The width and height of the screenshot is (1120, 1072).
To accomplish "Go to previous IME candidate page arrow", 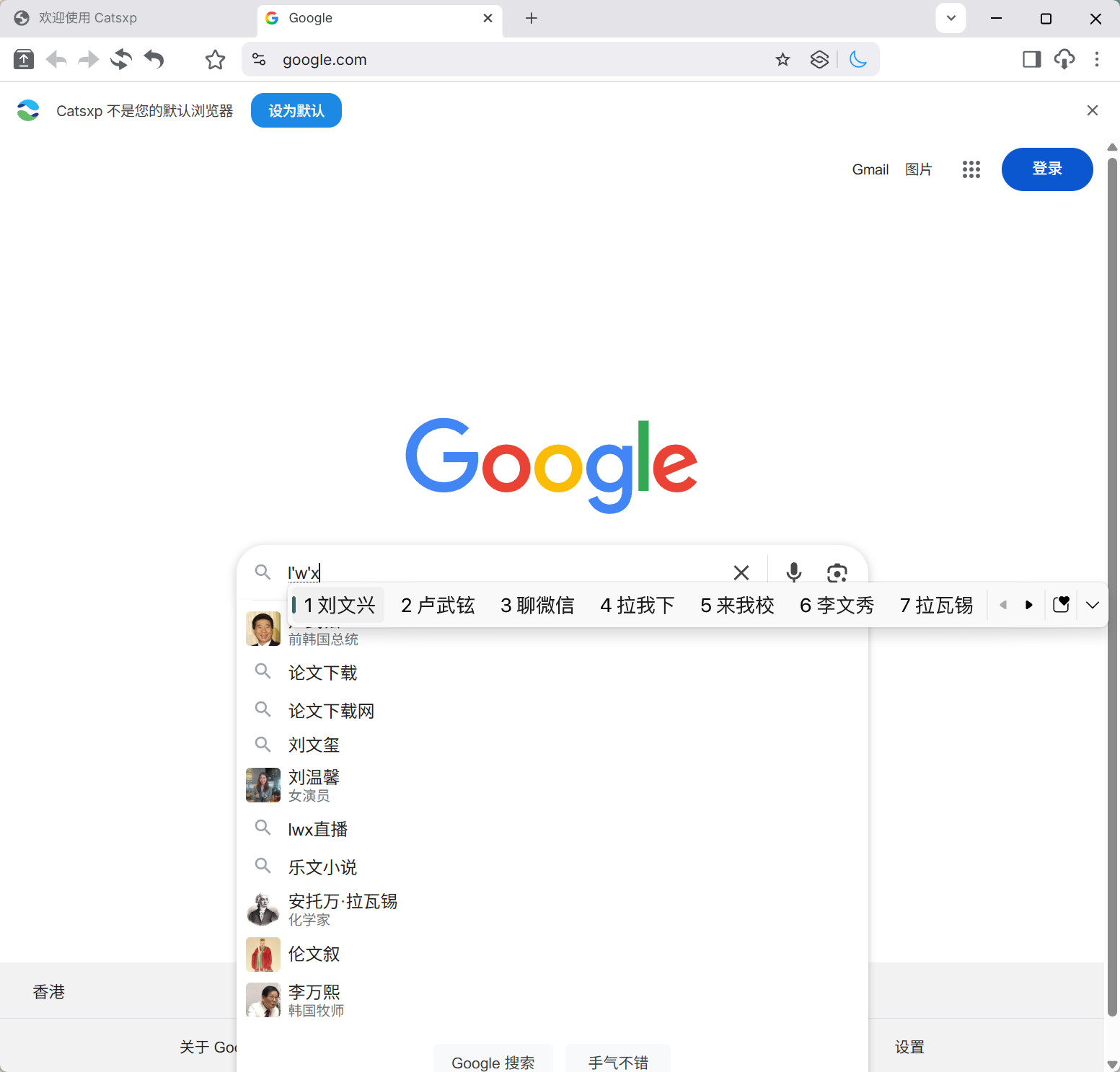I will 1003,605.
